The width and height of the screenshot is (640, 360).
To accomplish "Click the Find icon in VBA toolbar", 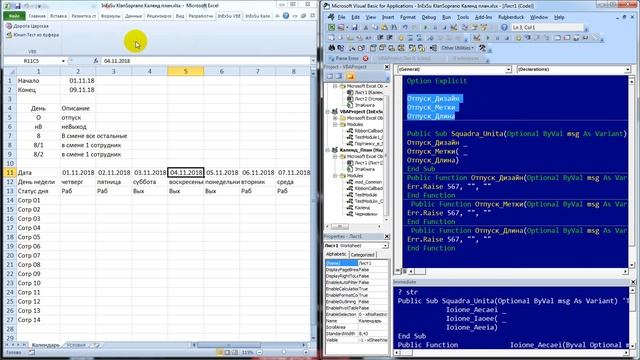I will coord(394,27).
